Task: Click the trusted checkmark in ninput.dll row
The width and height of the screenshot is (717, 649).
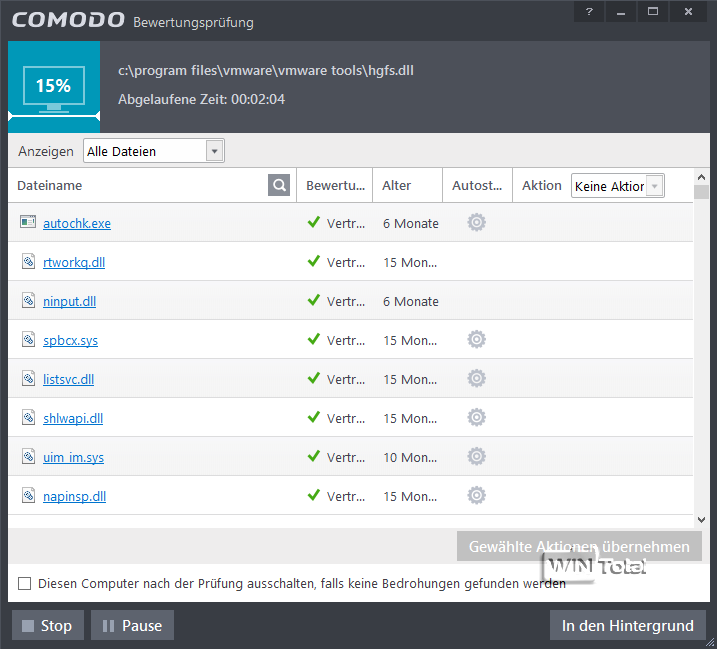Action: tap(314, 300)
